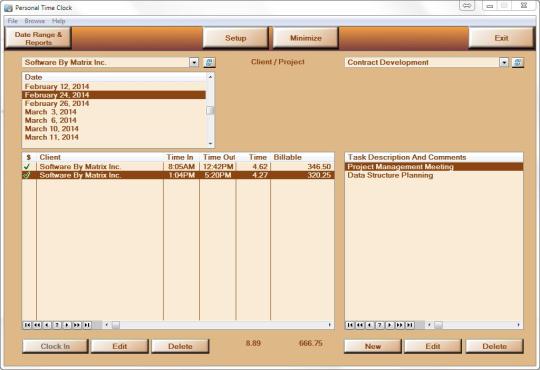Viewport: 540px width, 370px height.
Task: Click the Client column header
Action: click(100, 157)
